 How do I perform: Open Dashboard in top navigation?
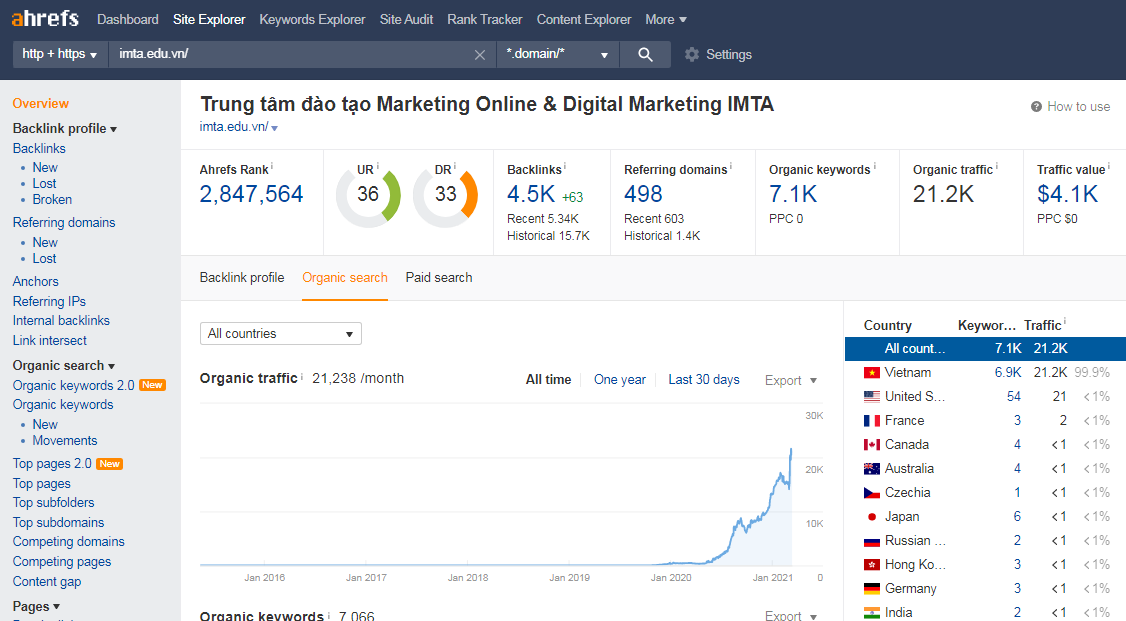click(x=128, y=19)
